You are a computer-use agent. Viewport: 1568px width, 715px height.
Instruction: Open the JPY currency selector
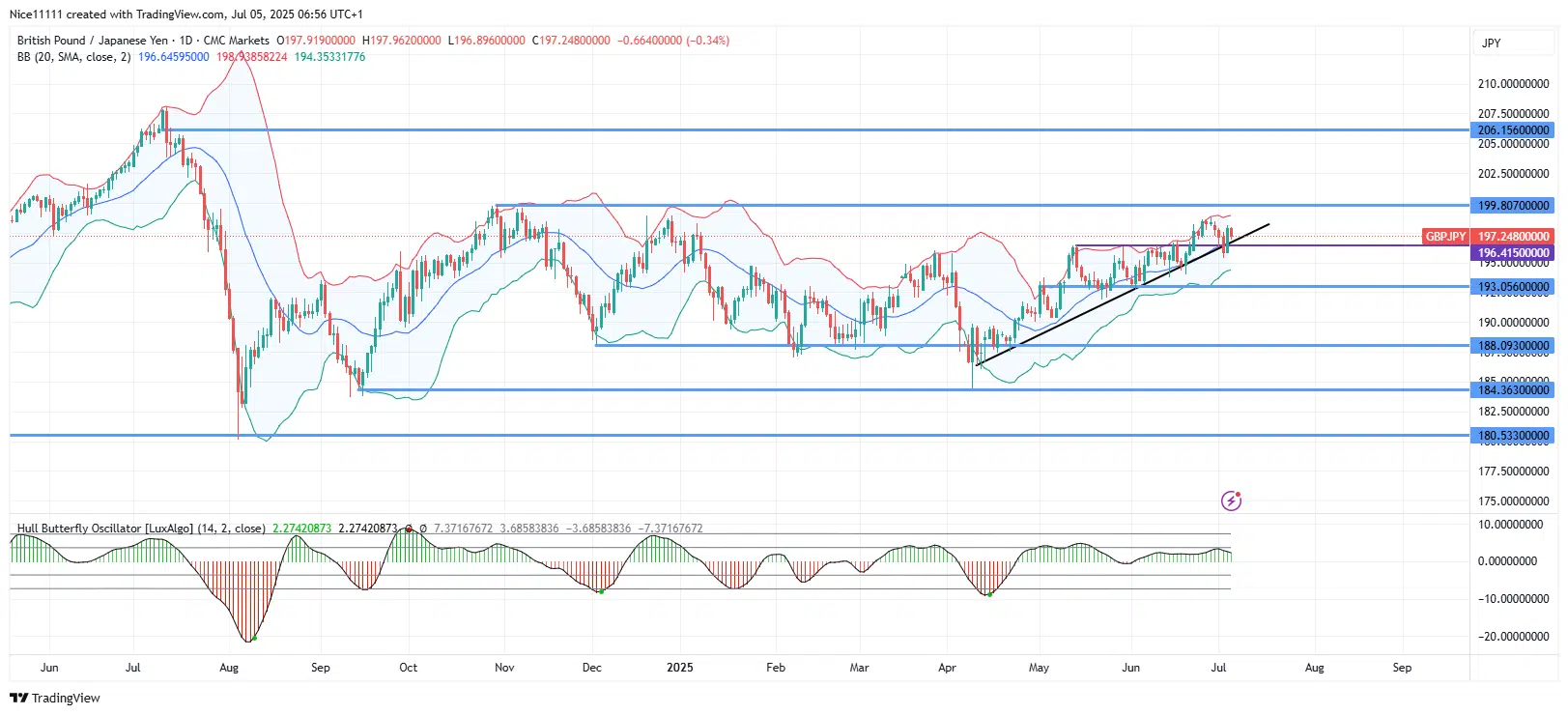[1491, 43]
